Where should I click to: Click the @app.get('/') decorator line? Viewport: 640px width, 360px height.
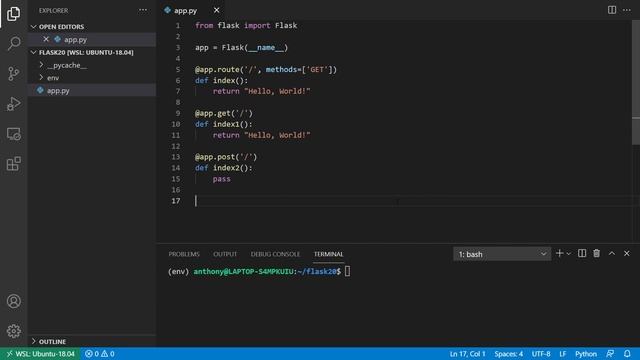[224, 113]
